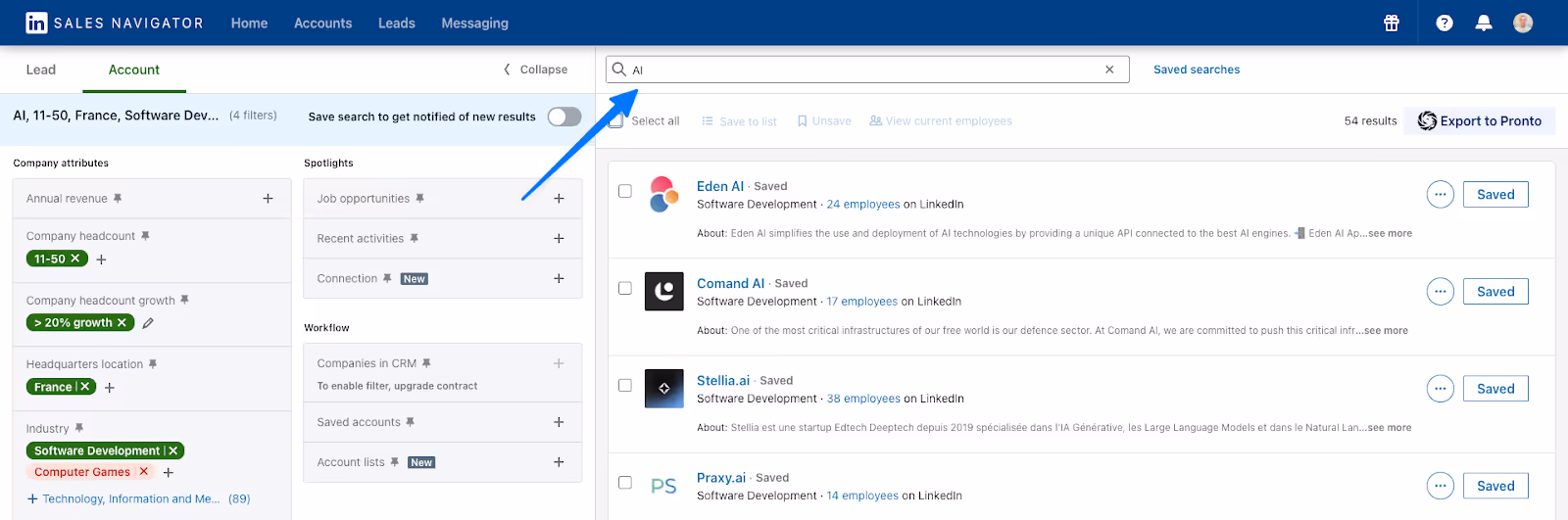The height and width of the screenshot is (520, 1568).
Task: Collapse the filters panel
Action: [x=535, y=70]
